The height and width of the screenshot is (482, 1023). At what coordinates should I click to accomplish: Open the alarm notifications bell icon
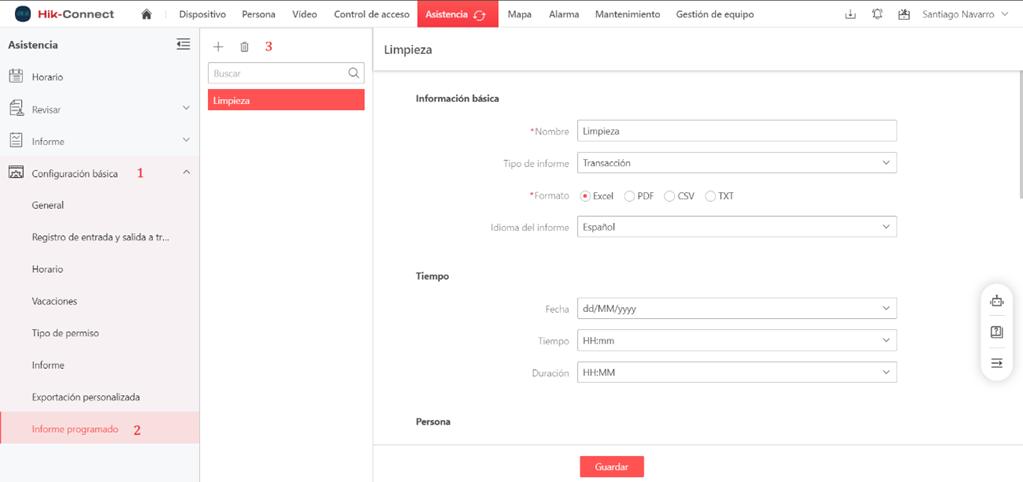[877, 15]
